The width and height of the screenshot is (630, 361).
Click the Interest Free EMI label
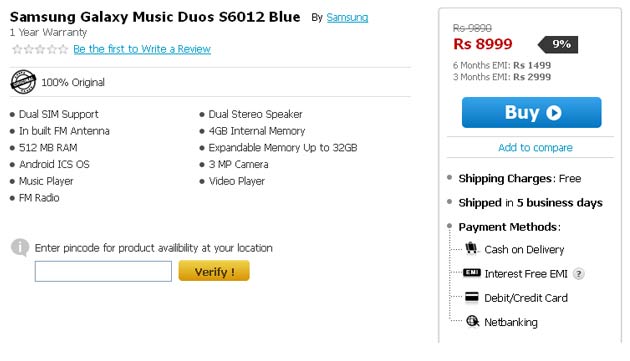pos(526,274)
